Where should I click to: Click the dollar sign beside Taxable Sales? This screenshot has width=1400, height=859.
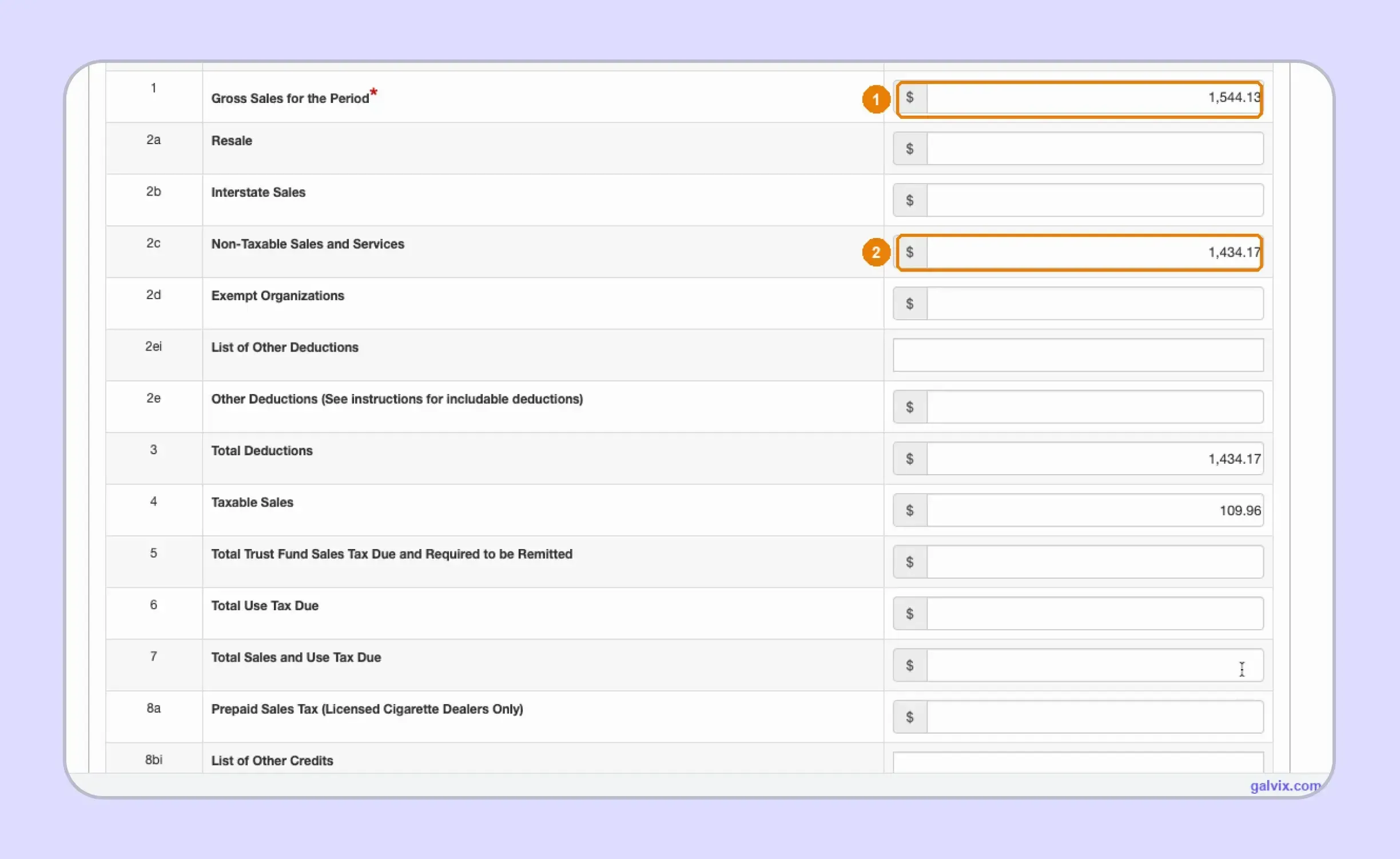910,510
